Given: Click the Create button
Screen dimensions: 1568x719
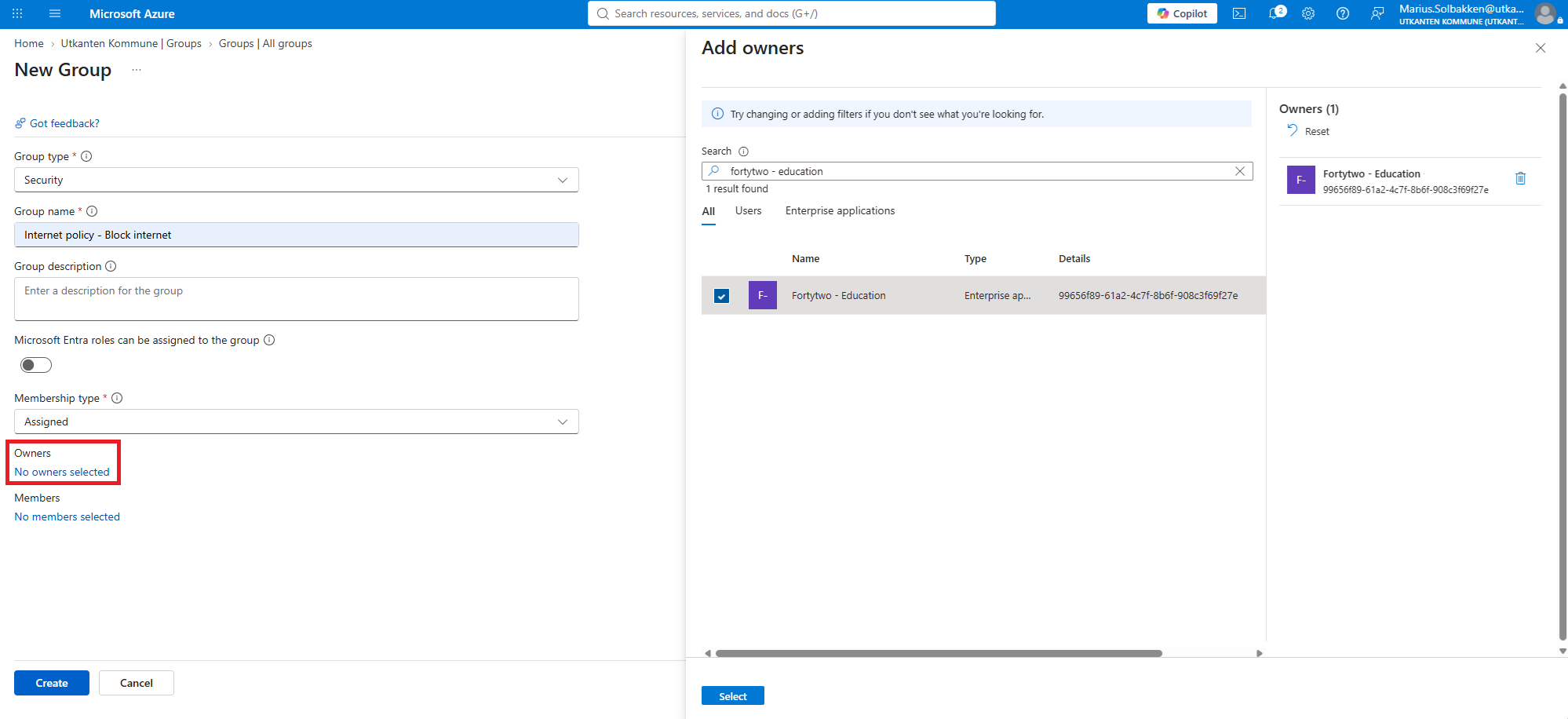Looking at the screenshot, I should click(52, 683).
